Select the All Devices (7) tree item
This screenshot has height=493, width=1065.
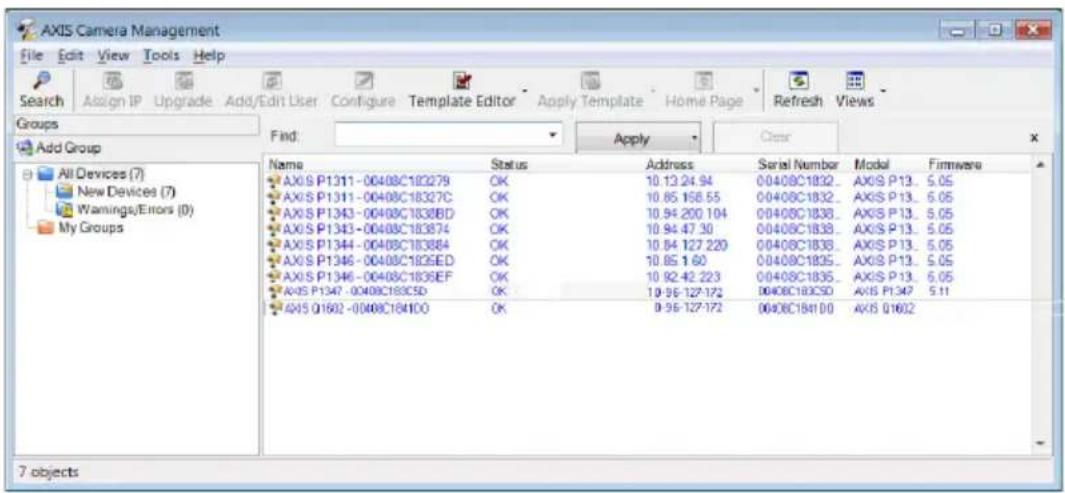point(101,172)
